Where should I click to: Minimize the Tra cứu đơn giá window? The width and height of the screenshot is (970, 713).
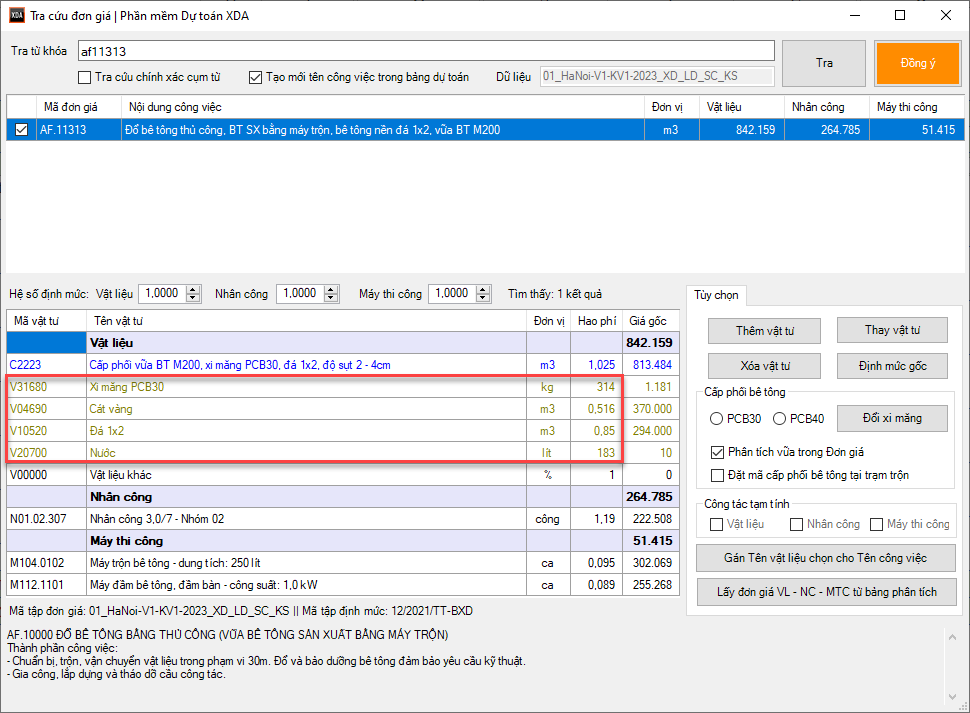(855, 15)
